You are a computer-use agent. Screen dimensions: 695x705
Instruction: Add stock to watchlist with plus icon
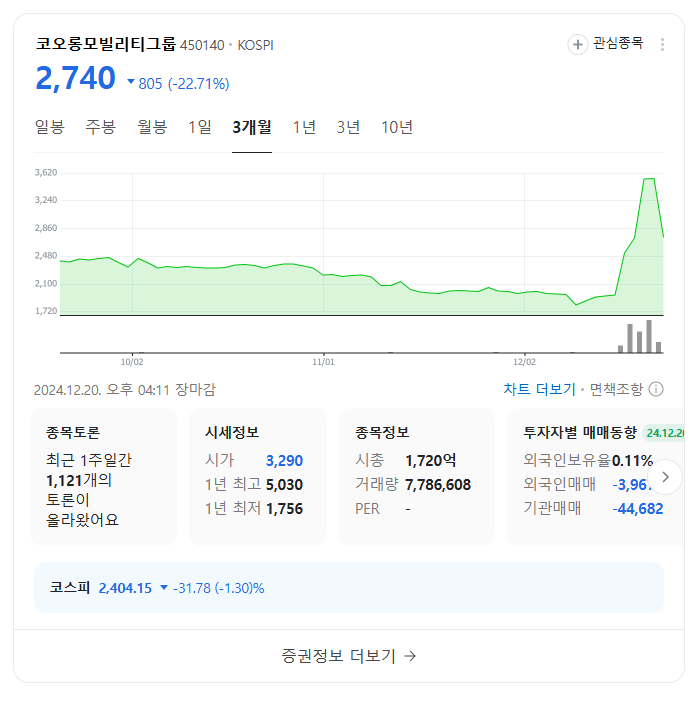578,45
